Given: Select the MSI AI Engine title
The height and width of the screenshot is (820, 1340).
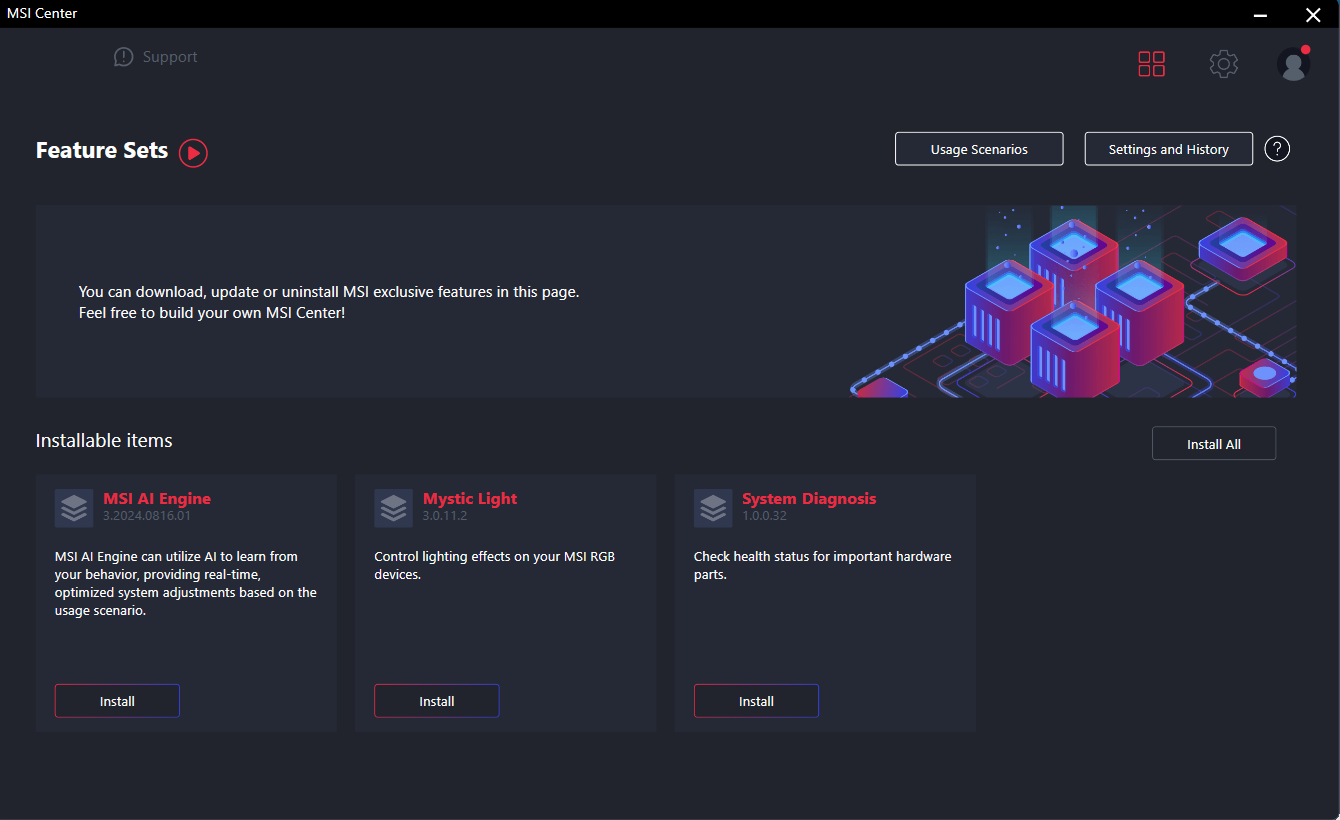Looking at the screenshot, I should (157, 498).
